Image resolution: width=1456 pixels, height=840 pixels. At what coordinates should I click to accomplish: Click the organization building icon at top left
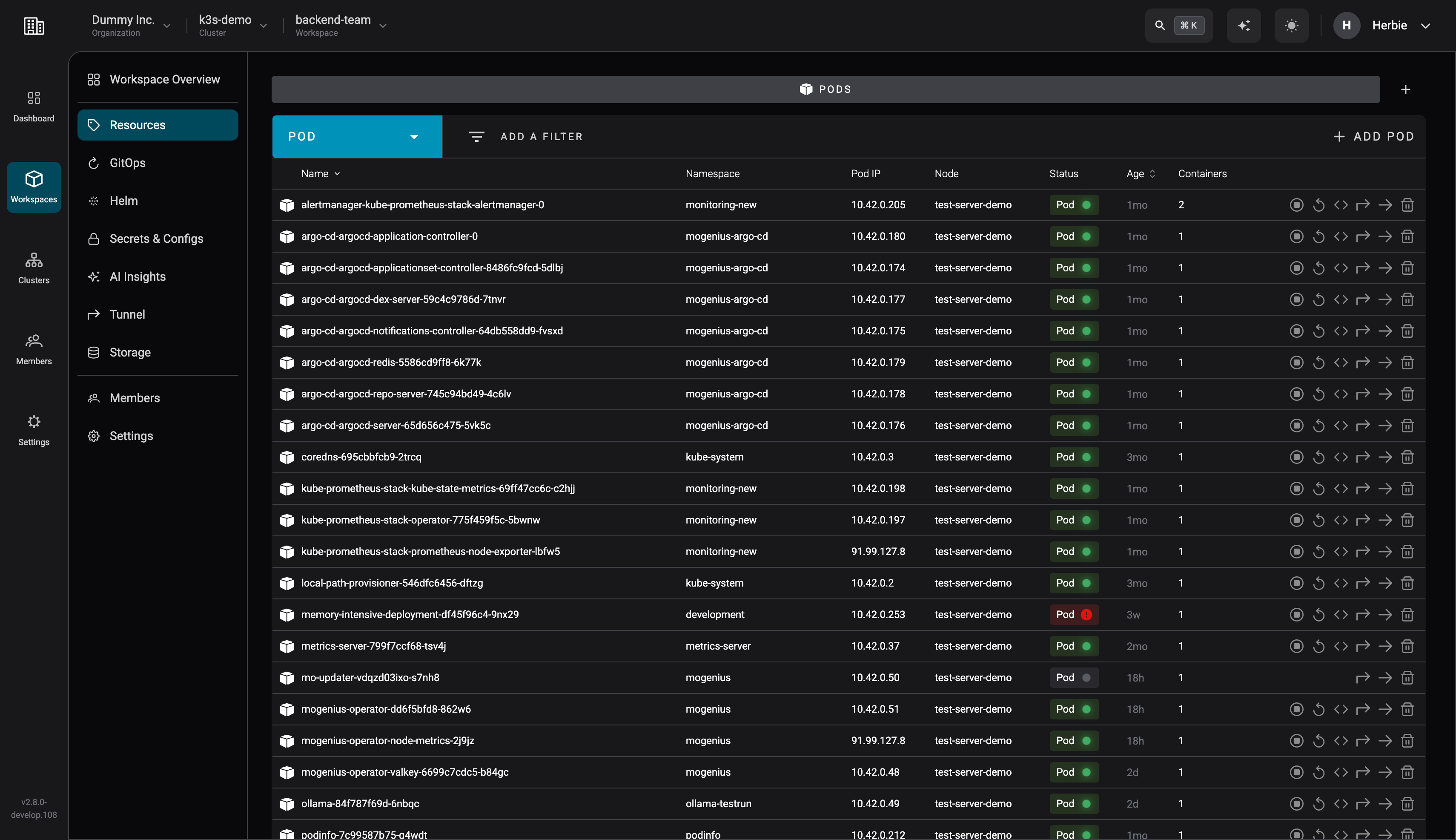(x=34, y=26)
